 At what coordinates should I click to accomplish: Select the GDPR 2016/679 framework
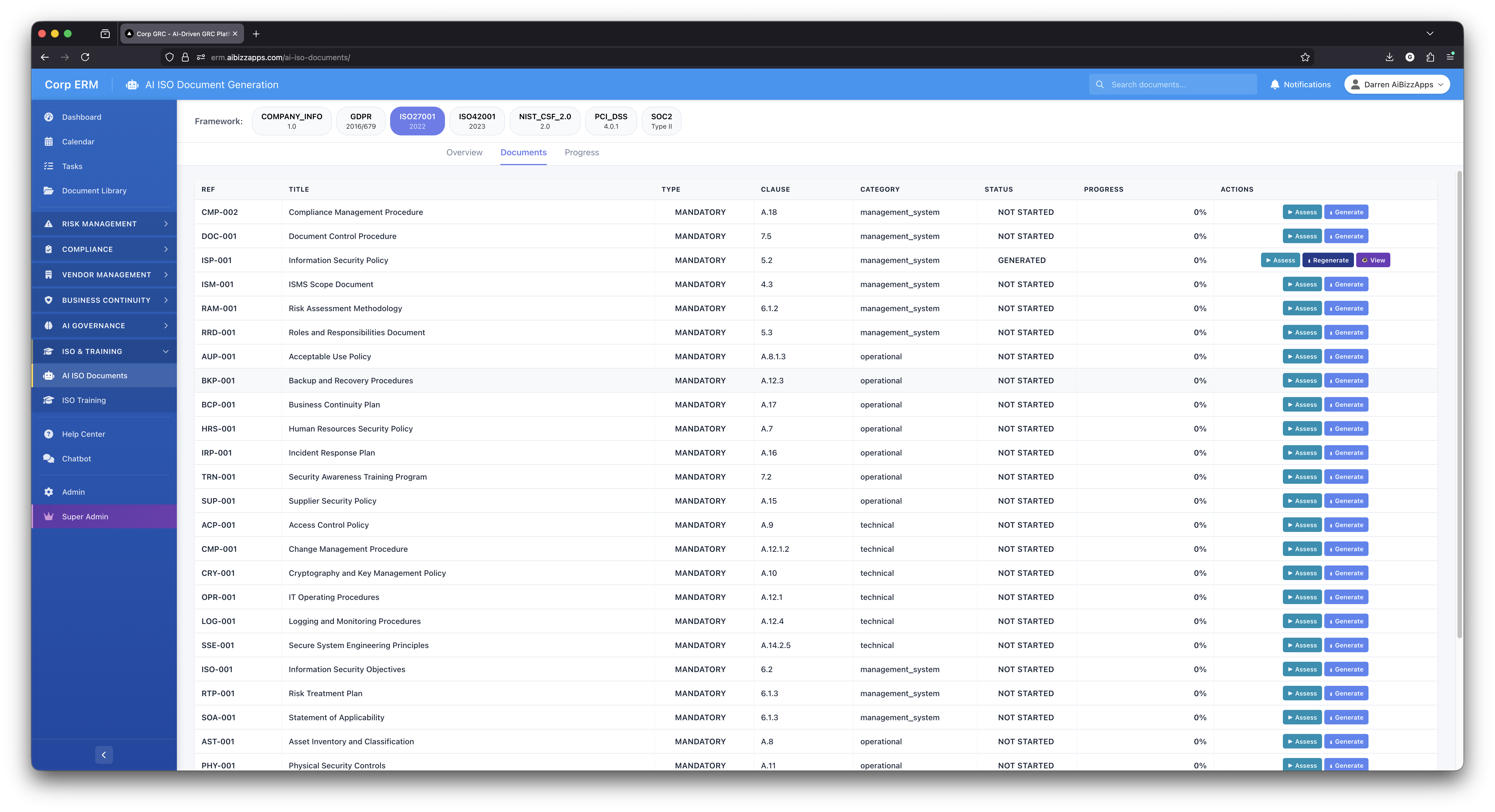[360, 121]
